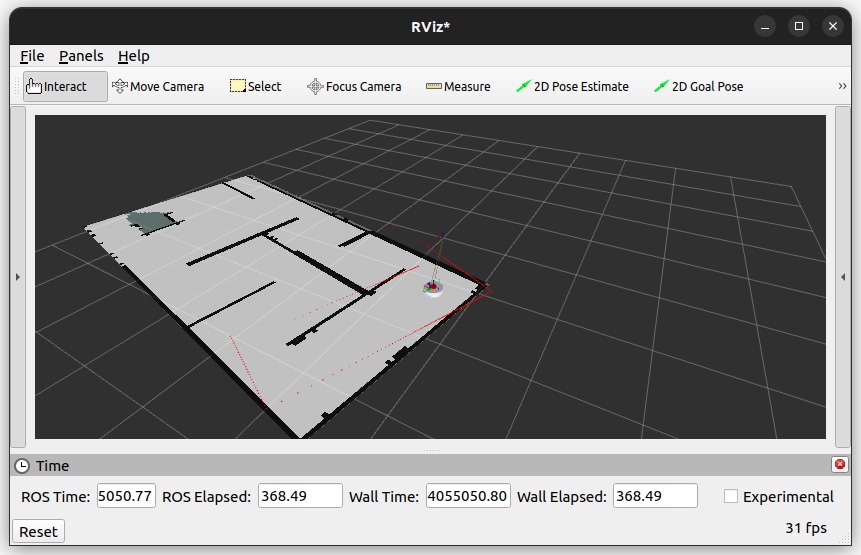Click the robot model in the 3D view

pos(433,288)
